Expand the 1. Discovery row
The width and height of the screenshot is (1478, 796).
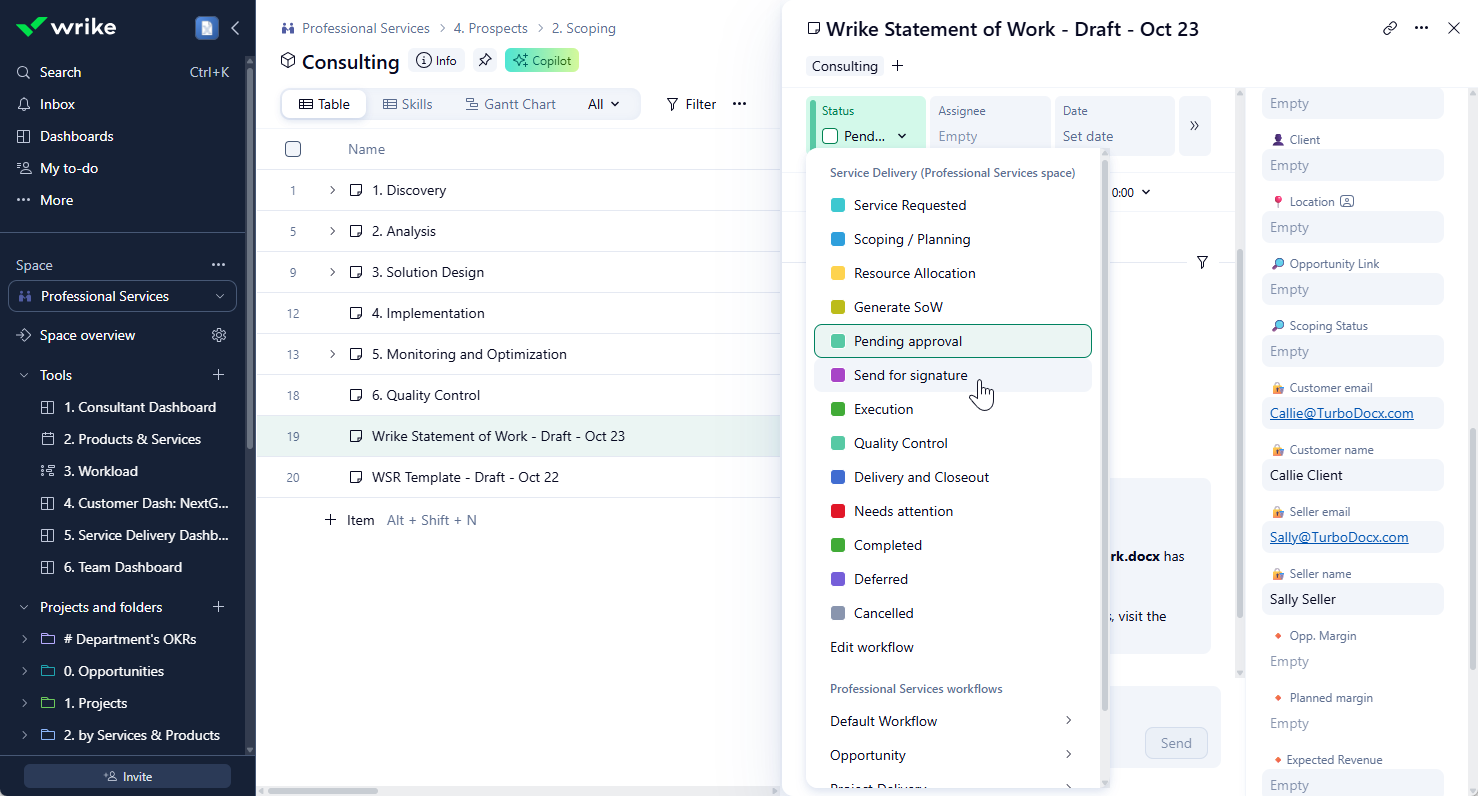tap(333, 190)
